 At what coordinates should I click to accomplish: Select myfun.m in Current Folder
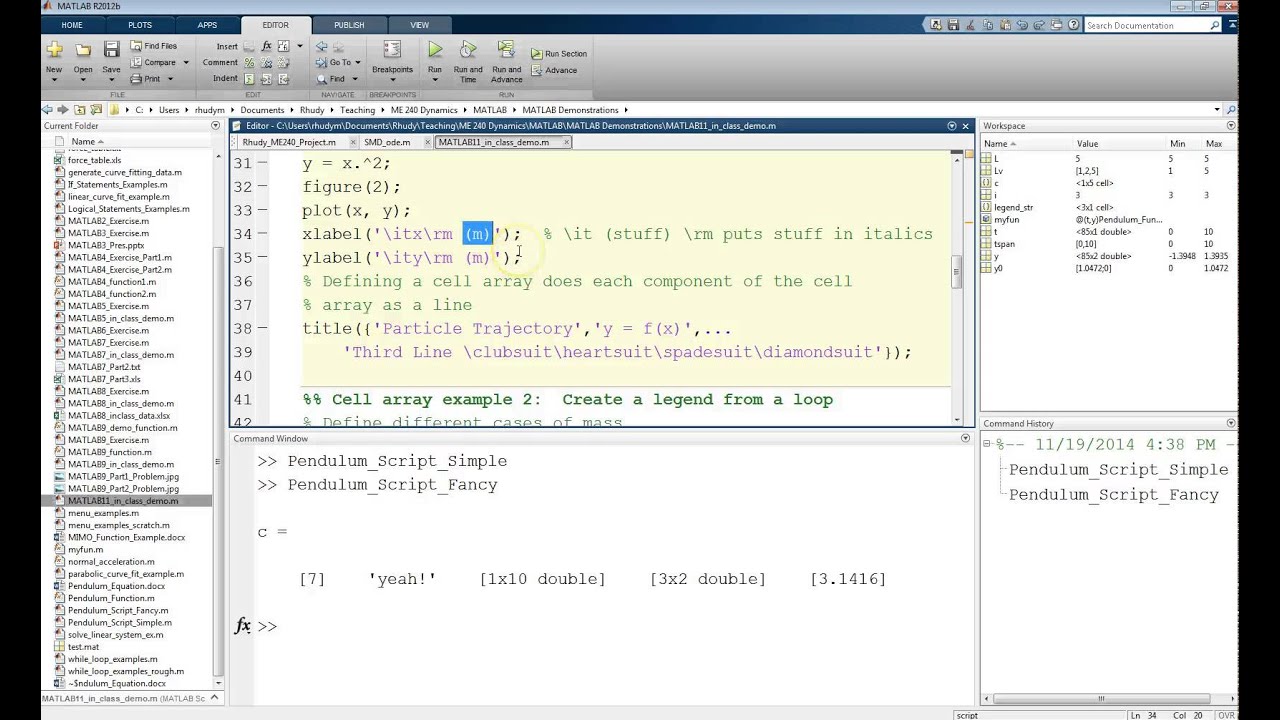[x=85, y=549]
